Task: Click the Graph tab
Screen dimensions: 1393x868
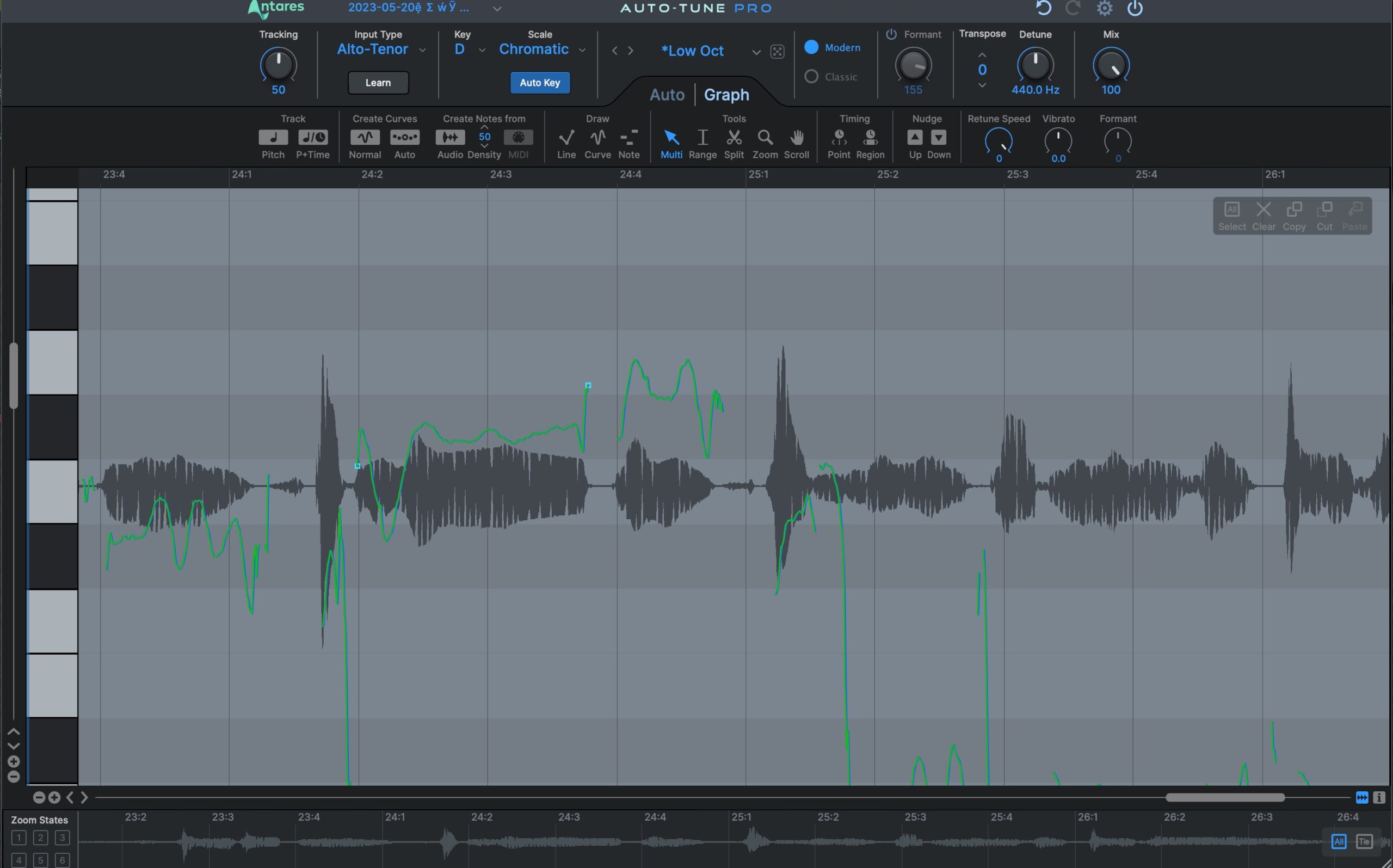Action: 726,94
